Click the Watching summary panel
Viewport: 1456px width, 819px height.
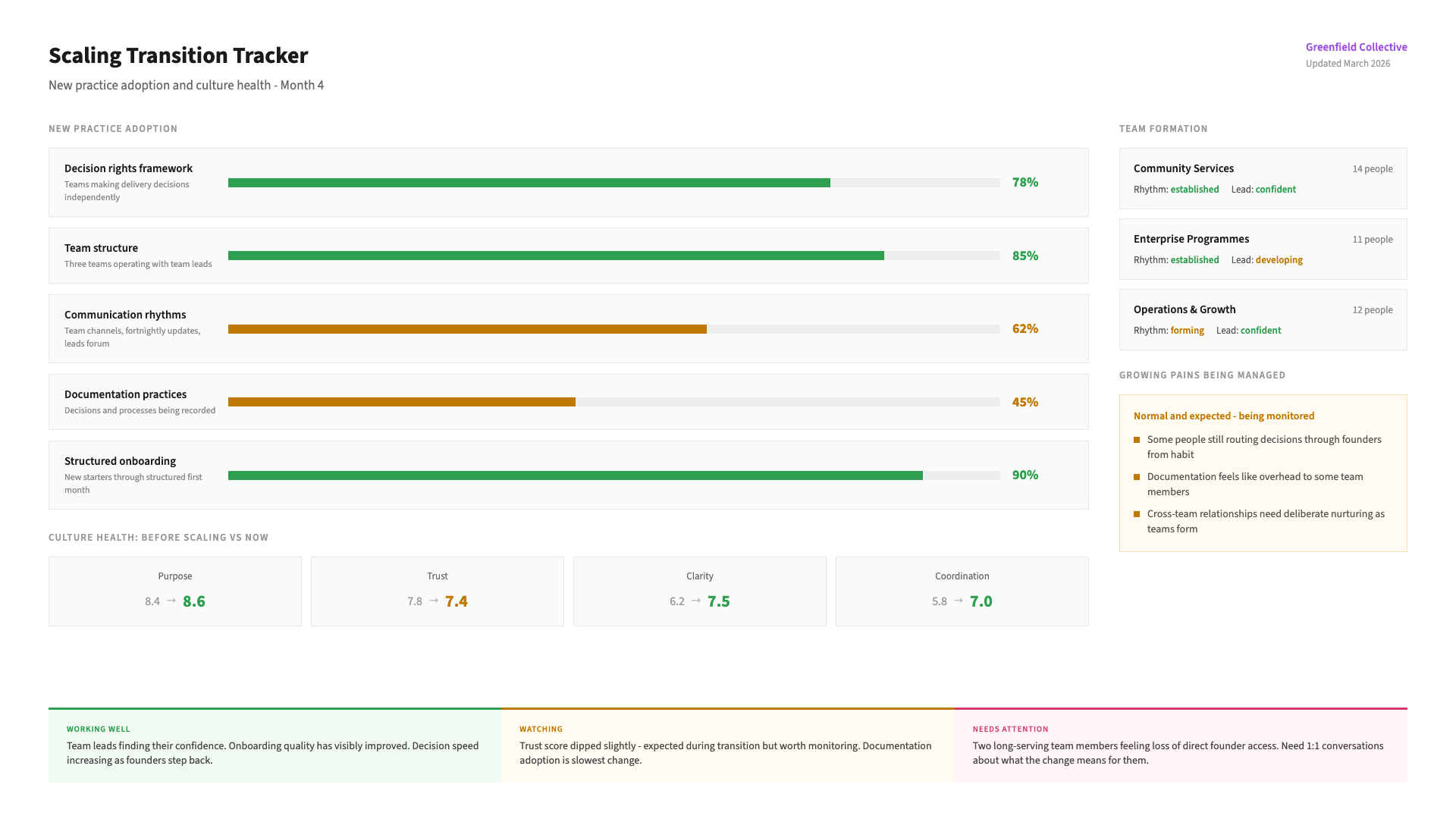coord(727,745)
